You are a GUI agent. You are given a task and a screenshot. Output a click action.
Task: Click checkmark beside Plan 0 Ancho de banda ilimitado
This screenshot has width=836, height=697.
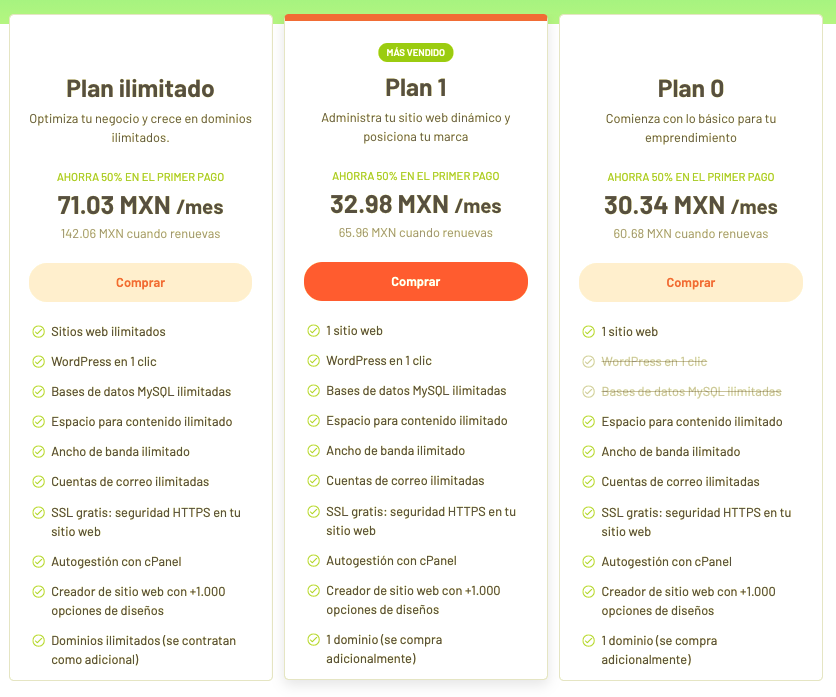click(x=589, y=452)
